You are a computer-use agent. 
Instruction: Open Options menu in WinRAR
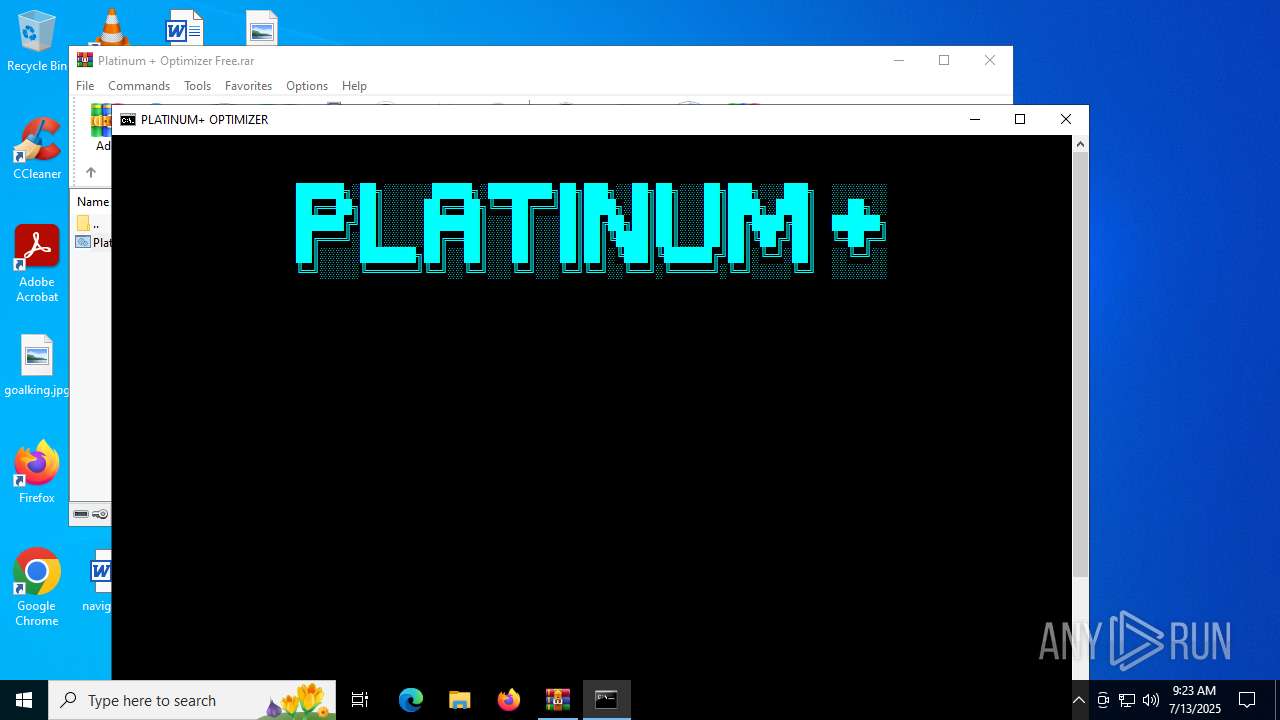[307, 86]
